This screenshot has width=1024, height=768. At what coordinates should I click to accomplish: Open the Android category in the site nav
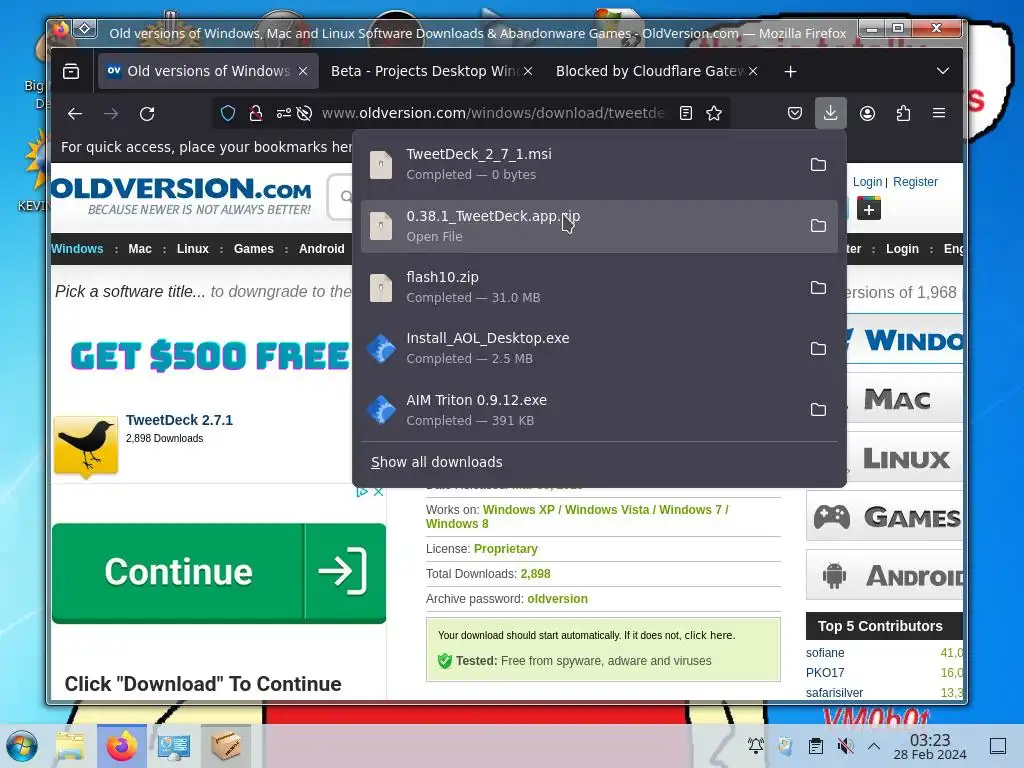point(321,249)
